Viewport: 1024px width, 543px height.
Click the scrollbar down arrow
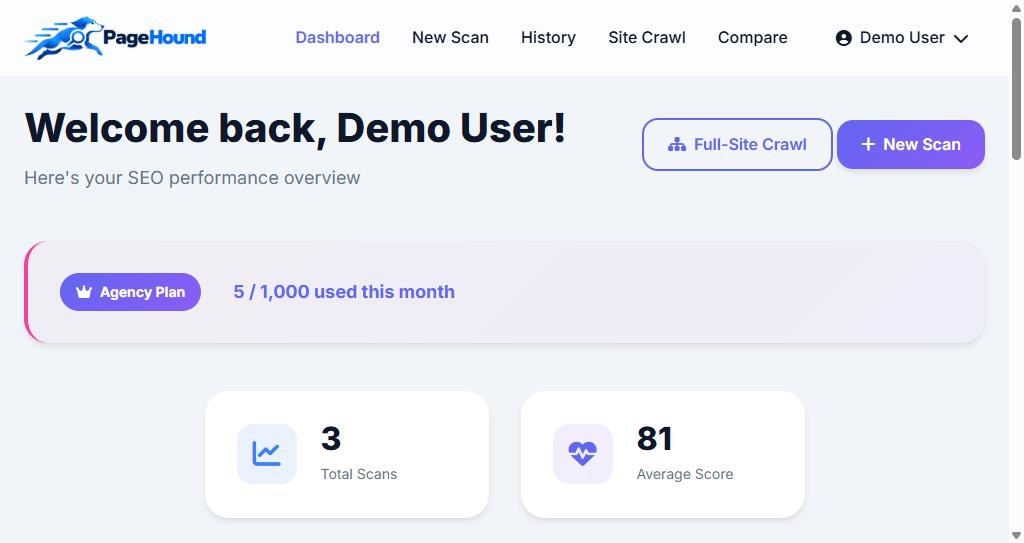[x=1016, y=535]
